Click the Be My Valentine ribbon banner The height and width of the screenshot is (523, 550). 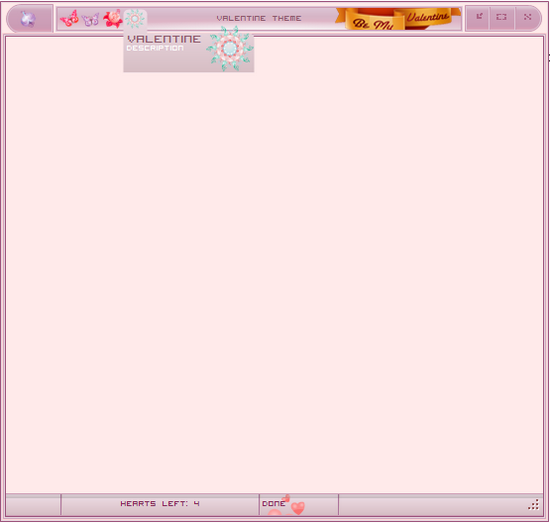pyautogui.click(x=398, y=19)
